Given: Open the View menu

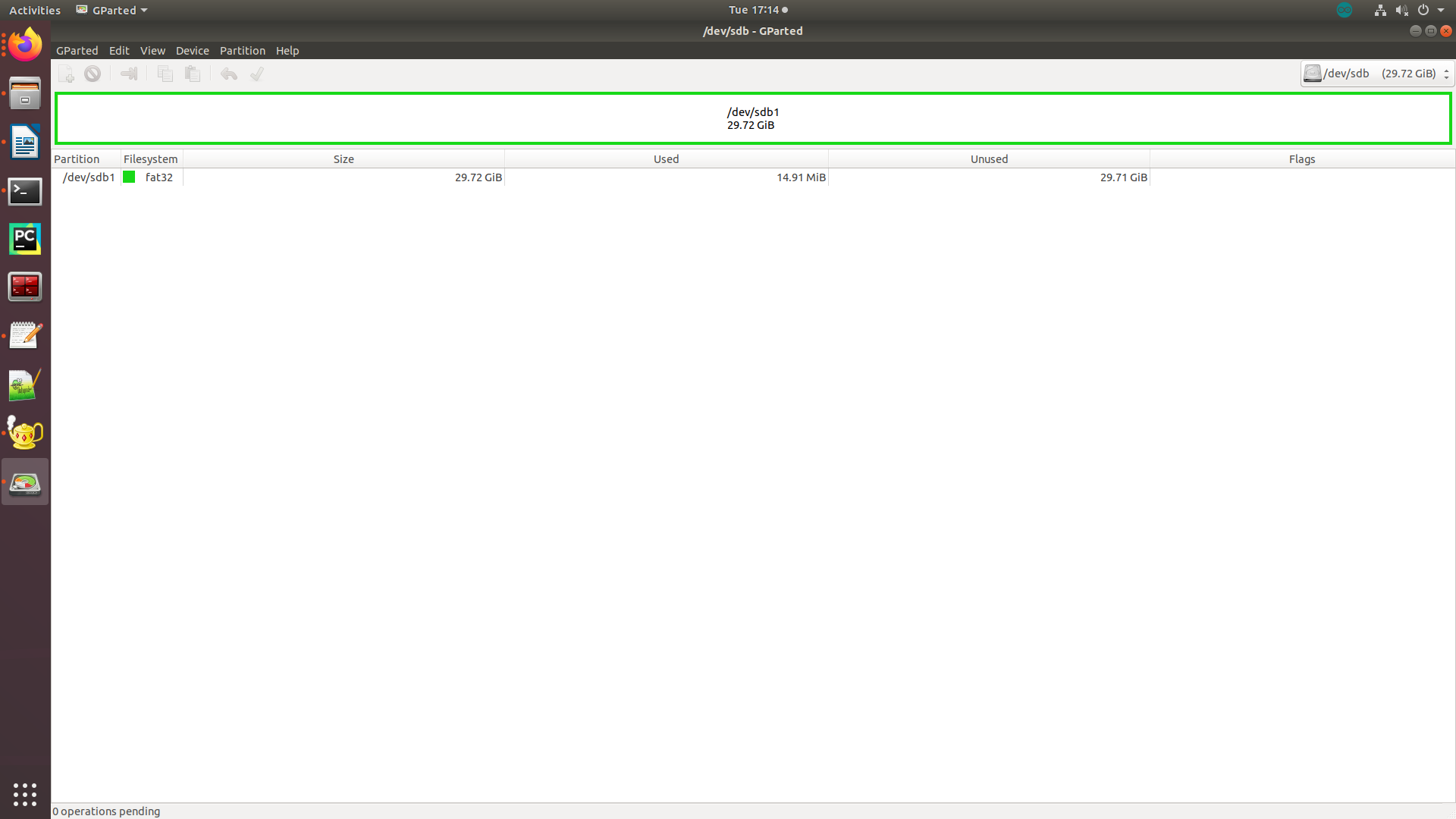Looking at the screenshot, I should pyautogui.click(x=152, y=50).
